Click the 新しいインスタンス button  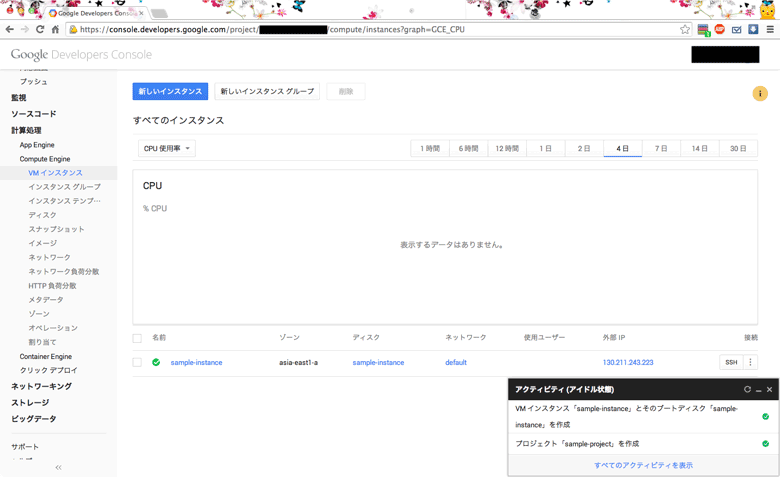tap(170, 91)
